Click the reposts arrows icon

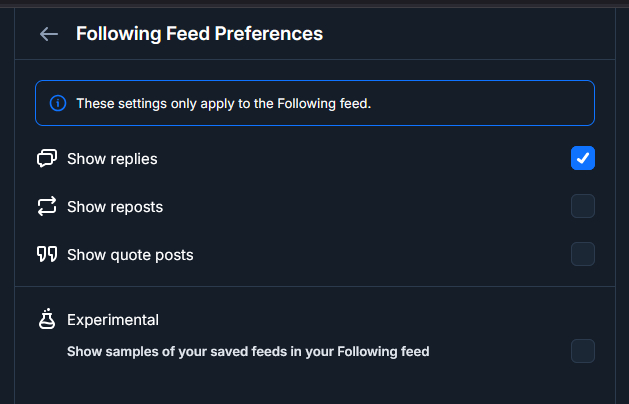click(47, 207)
